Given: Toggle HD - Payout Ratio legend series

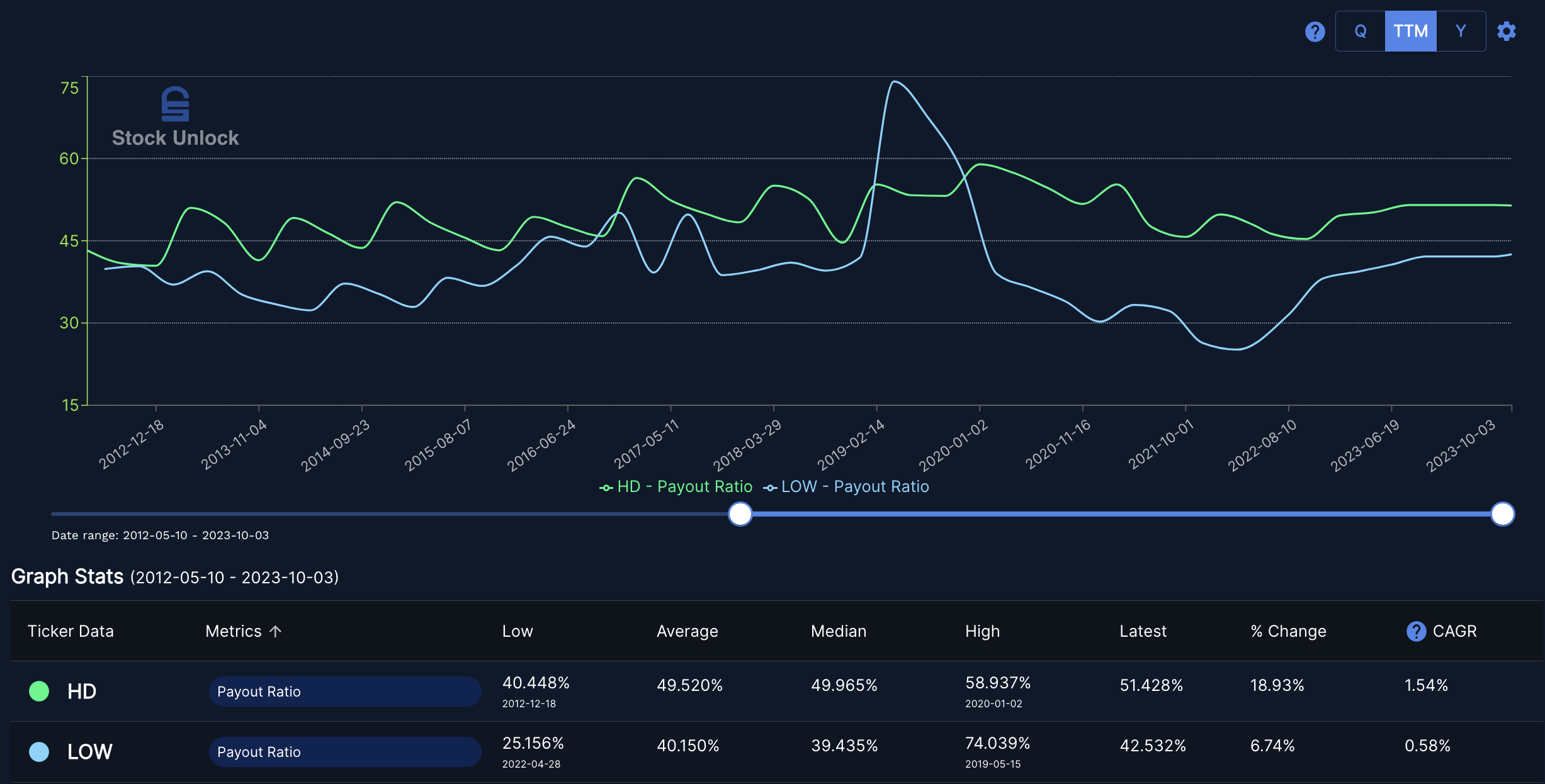Looking at the screenshot, I should point(676,486).
